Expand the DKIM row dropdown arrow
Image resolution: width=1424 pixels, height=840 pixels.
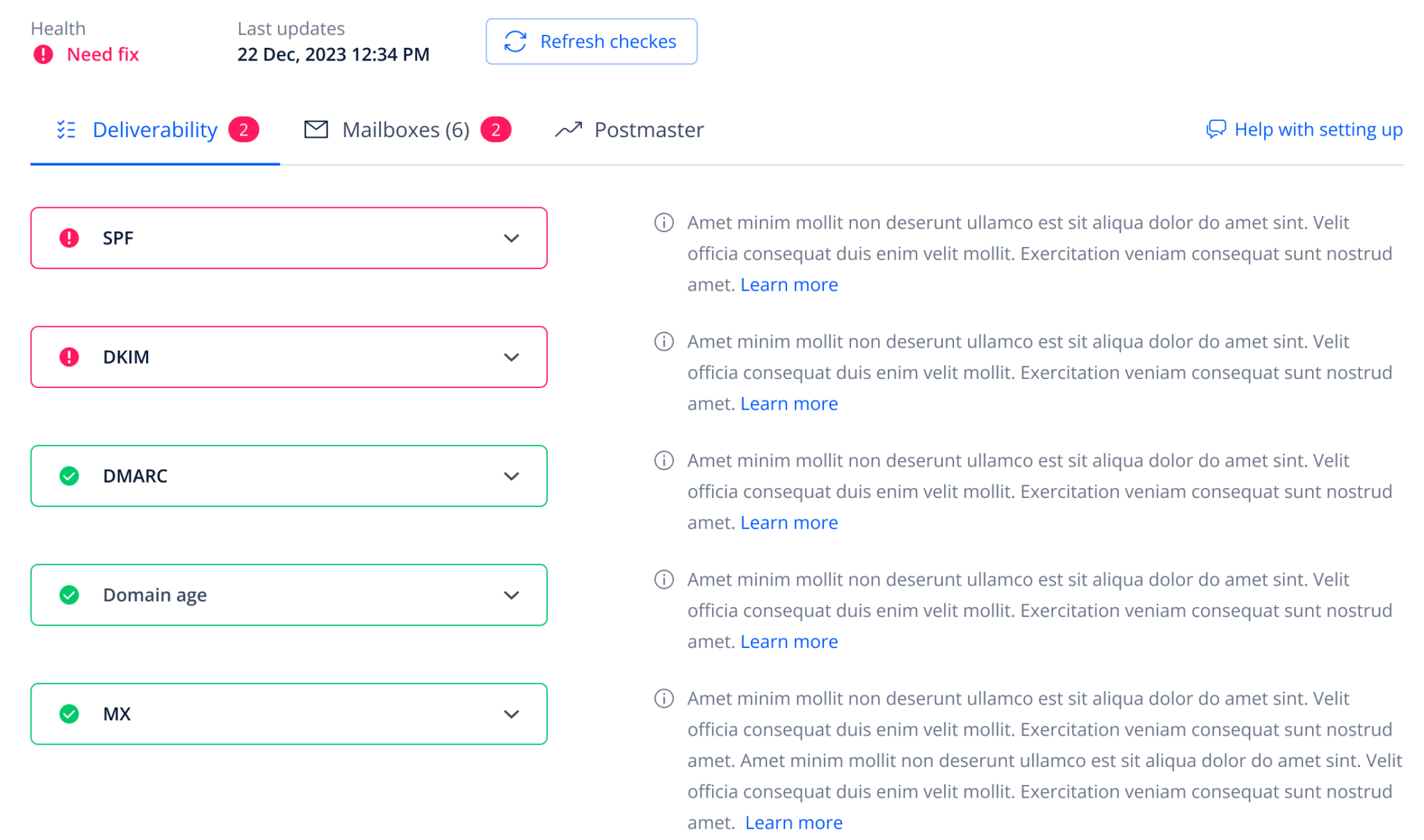511,357
